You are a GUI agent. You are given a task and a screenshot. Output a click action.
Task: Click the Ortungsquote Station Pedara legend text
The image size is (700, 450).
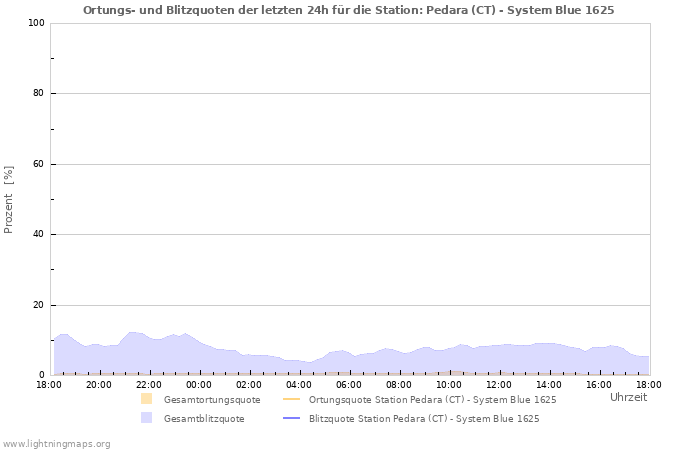[x=432, y=399]
